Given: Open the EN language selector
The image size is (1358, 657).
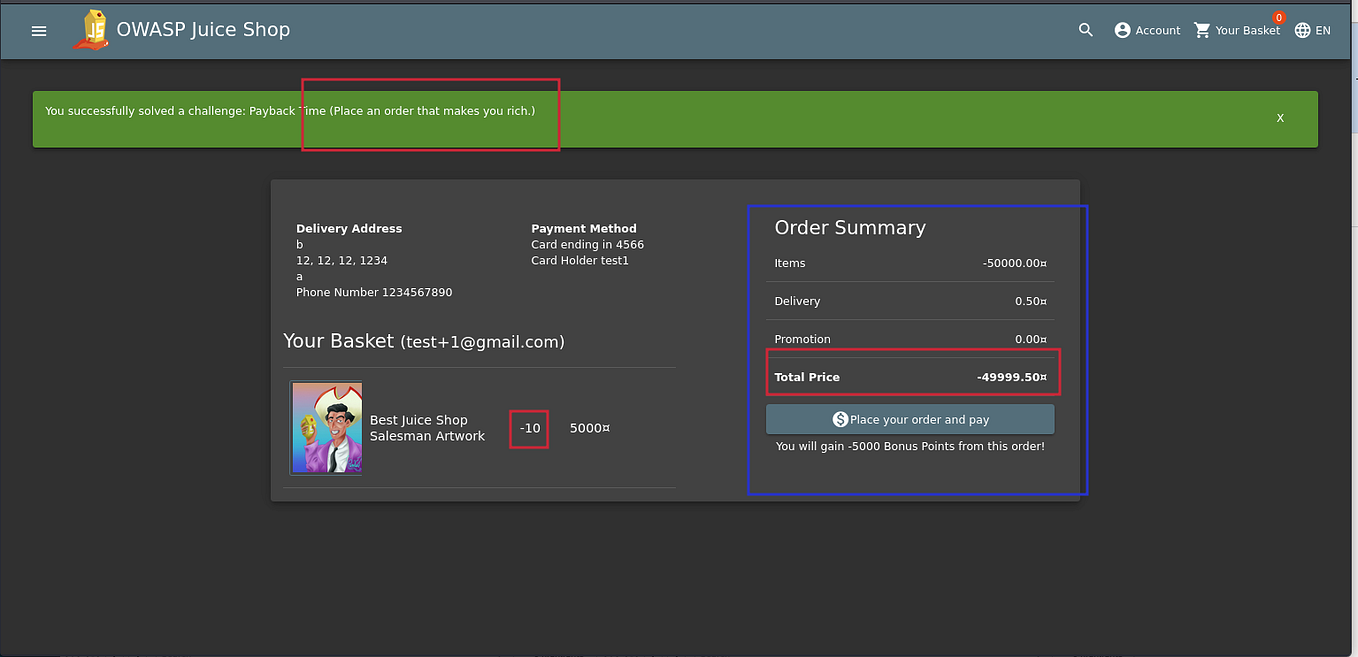Looking at the screenshot, I should coord(1313,30).
